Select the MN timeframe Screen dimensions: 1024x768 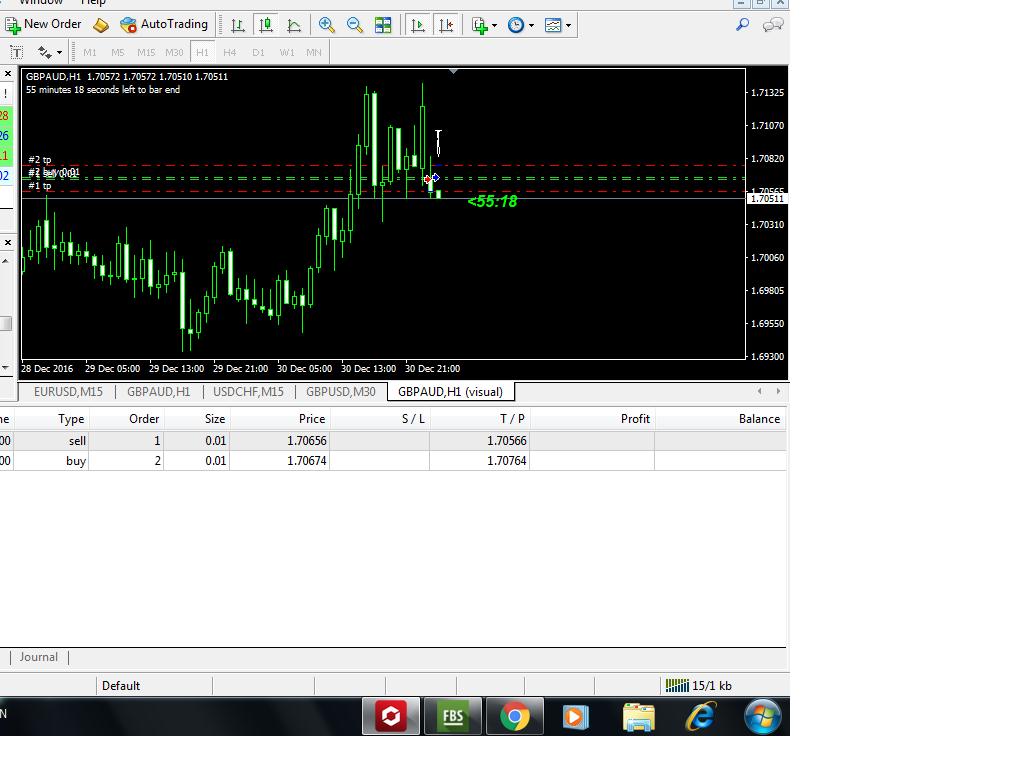[x=314, y=52]
